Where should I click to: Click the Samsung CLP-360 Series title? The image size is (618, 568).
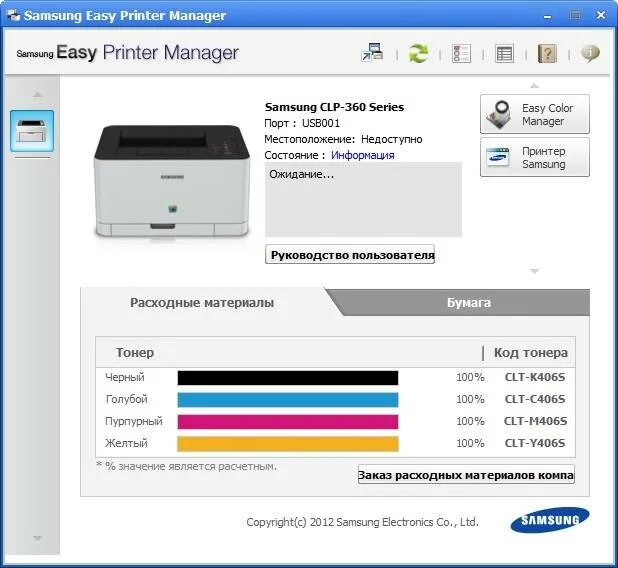click(x=334, y=107)
